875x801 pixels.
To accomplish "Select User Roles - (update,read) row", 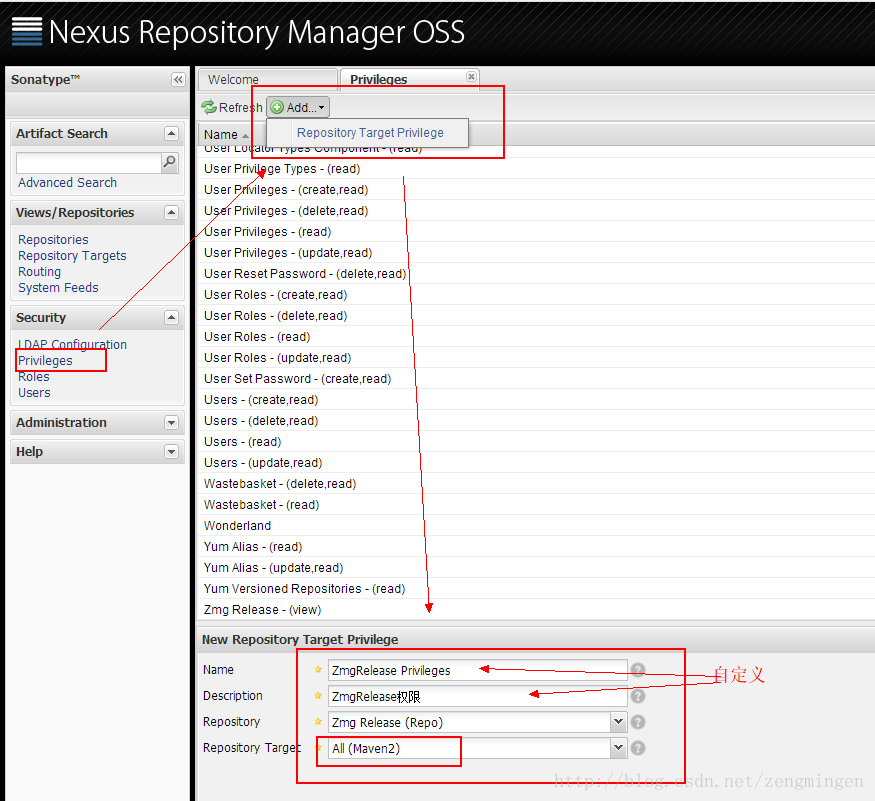I will [x=536, y=358].
